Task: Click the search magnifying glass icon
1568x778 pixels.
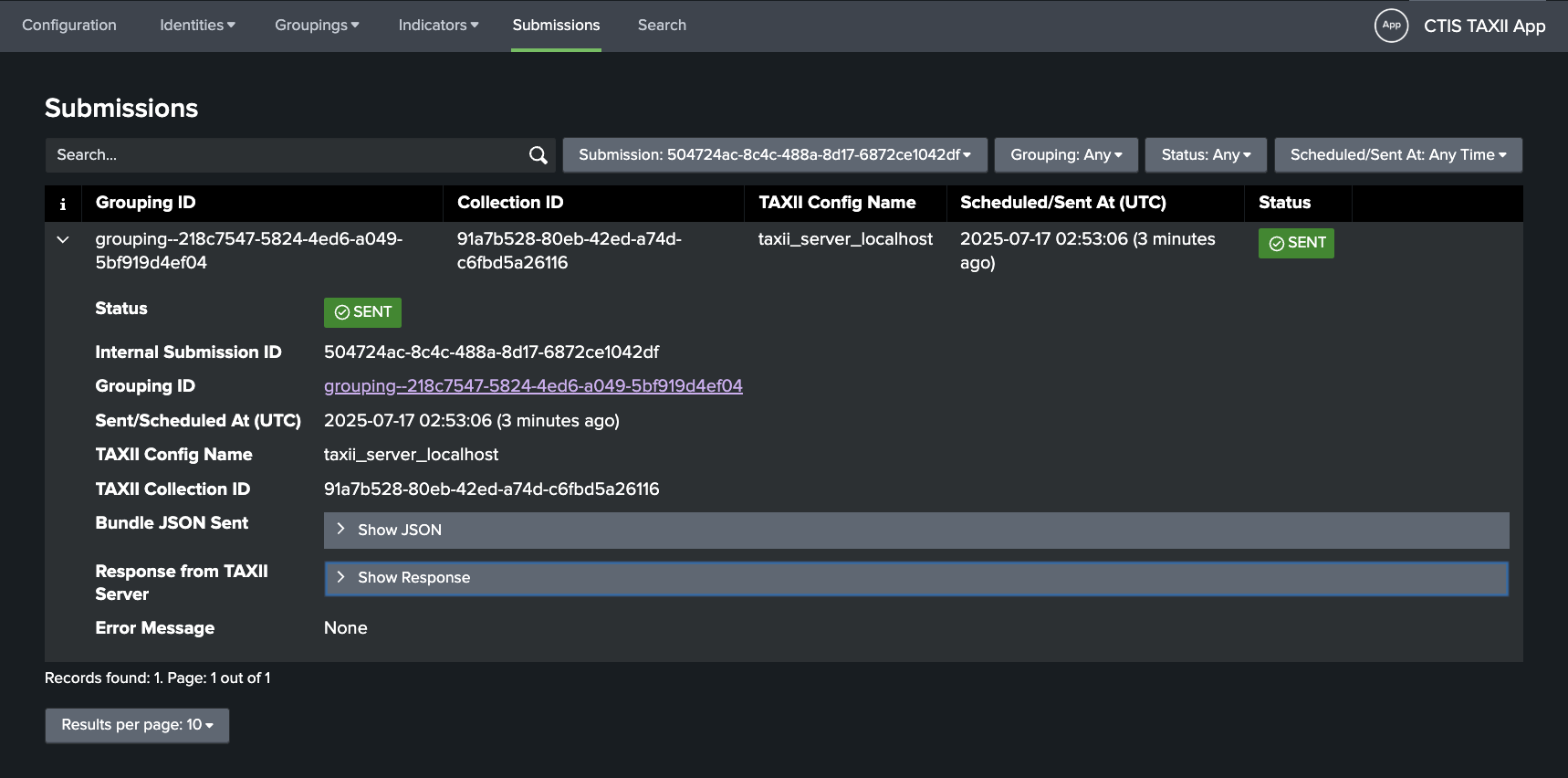Action: [538, 155]
